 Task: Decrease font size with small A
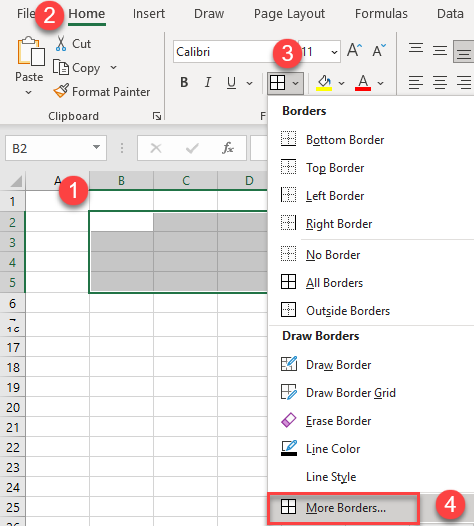(379, 51)
